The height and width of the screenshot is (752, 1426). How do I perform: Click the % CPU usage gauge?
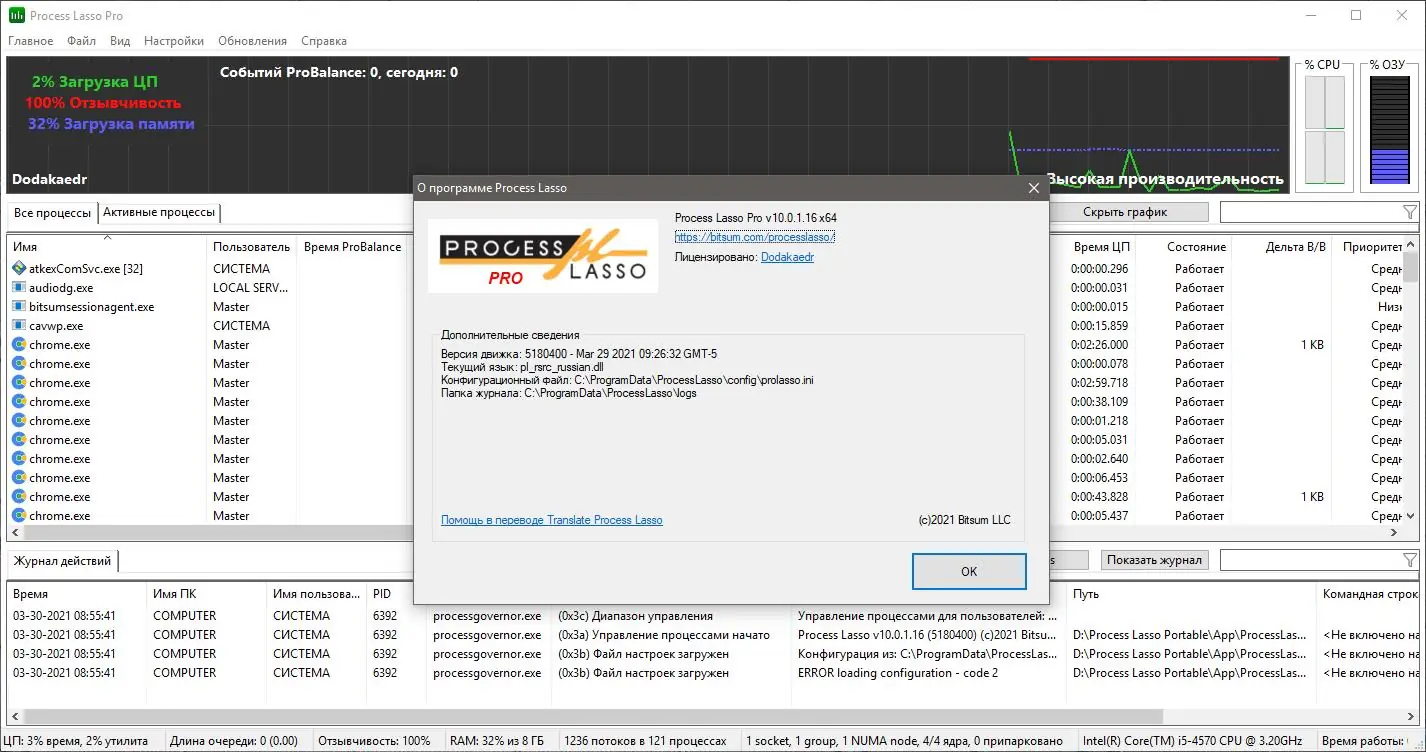(x=1324, y=130)
